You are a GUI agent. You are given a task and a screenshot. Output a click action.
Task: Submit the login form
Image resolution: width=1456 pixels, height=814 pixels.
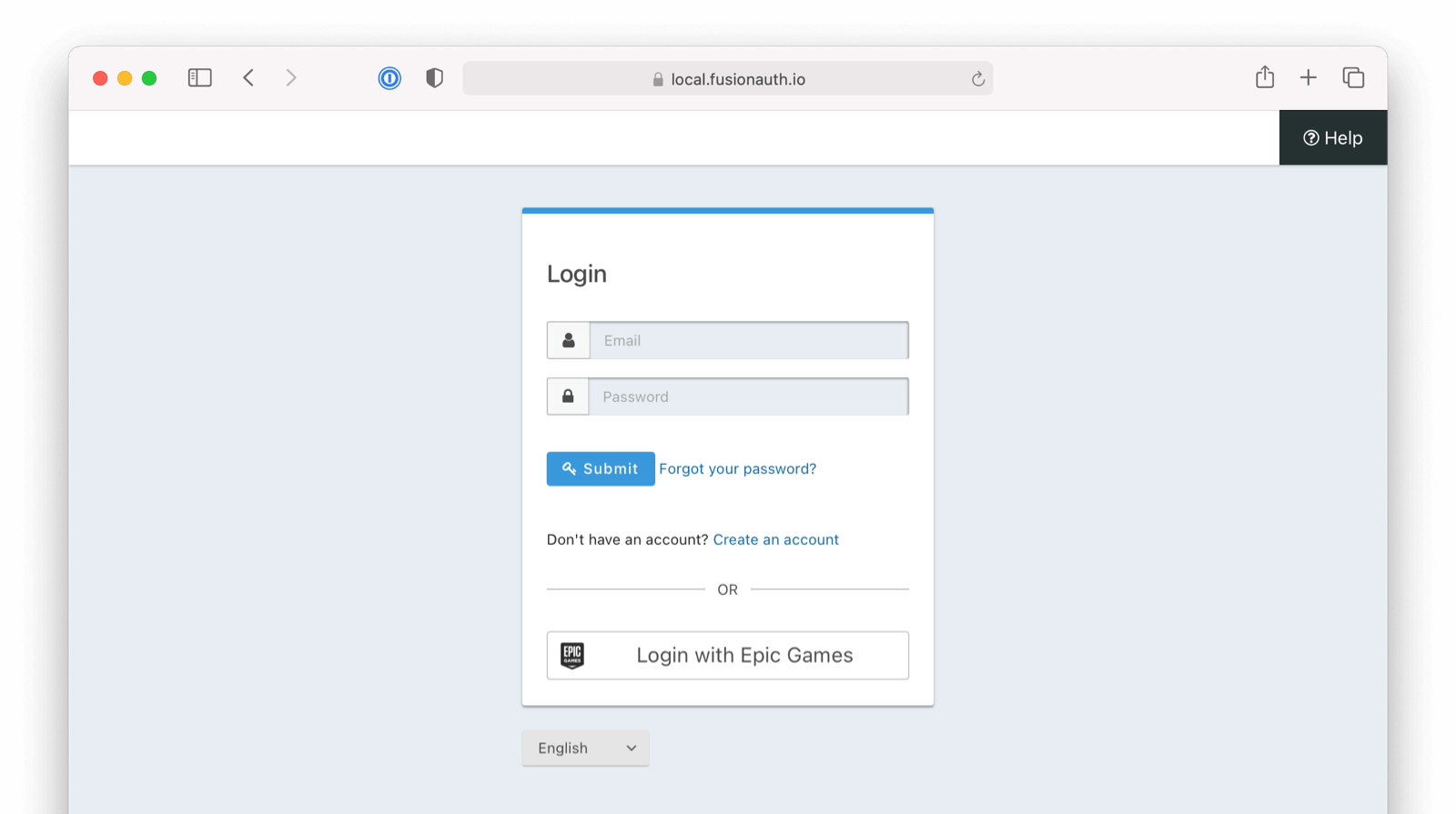[x=600, y=468]
